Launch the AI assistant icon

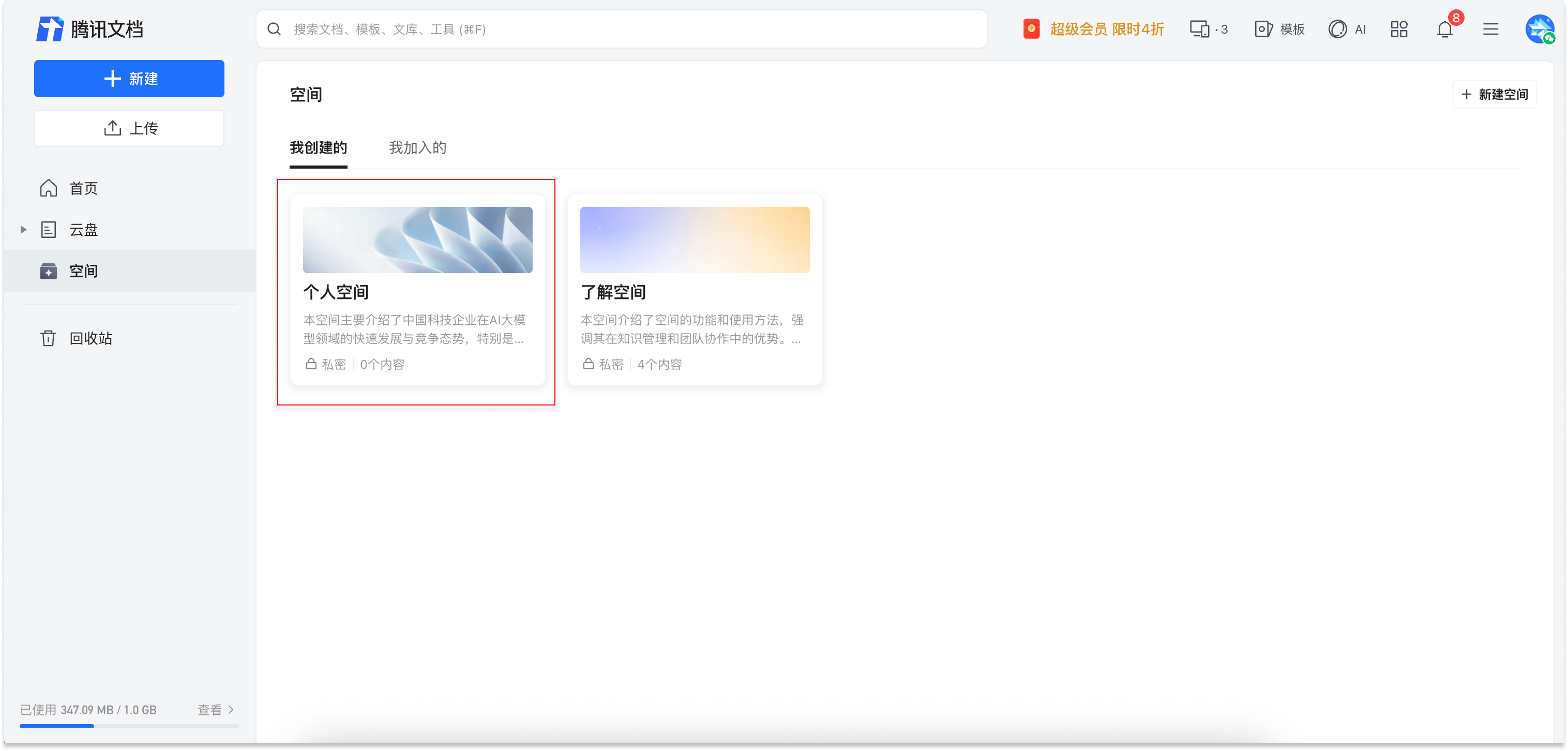coord(1348,28)
